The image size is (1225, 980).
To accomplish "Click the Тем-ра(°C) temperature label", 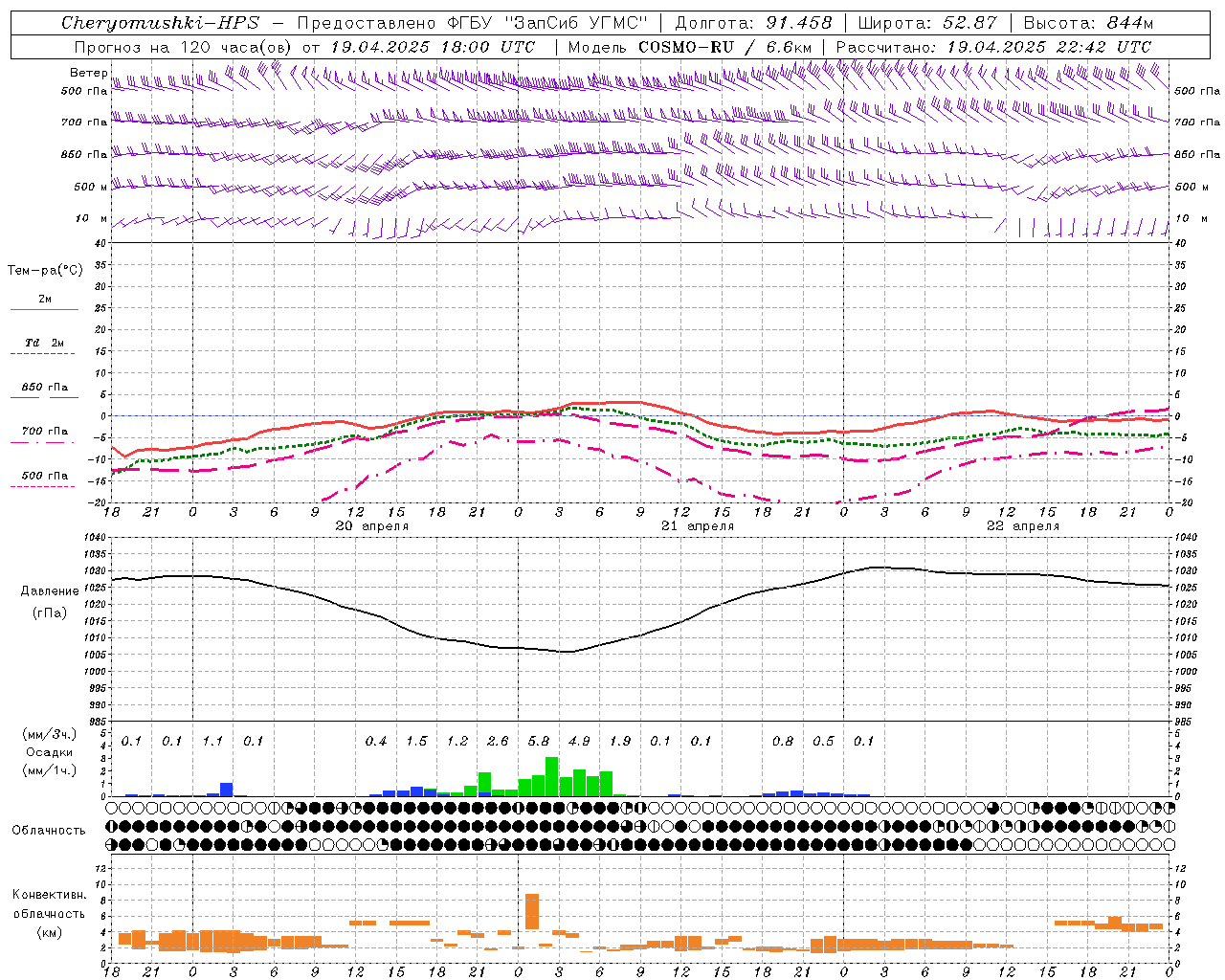I will 44,271.
